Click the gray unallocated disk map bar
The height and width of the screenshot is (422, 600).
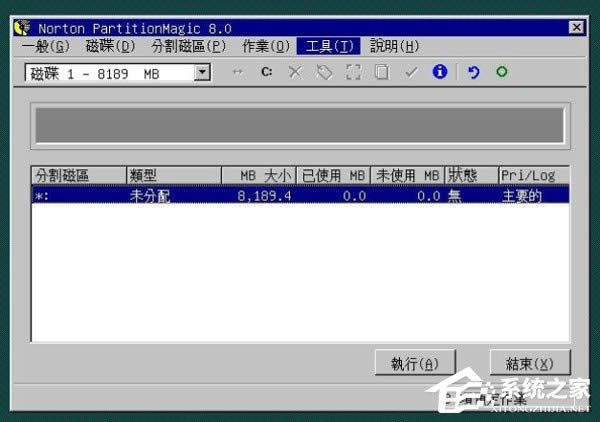tap(300, 127)
